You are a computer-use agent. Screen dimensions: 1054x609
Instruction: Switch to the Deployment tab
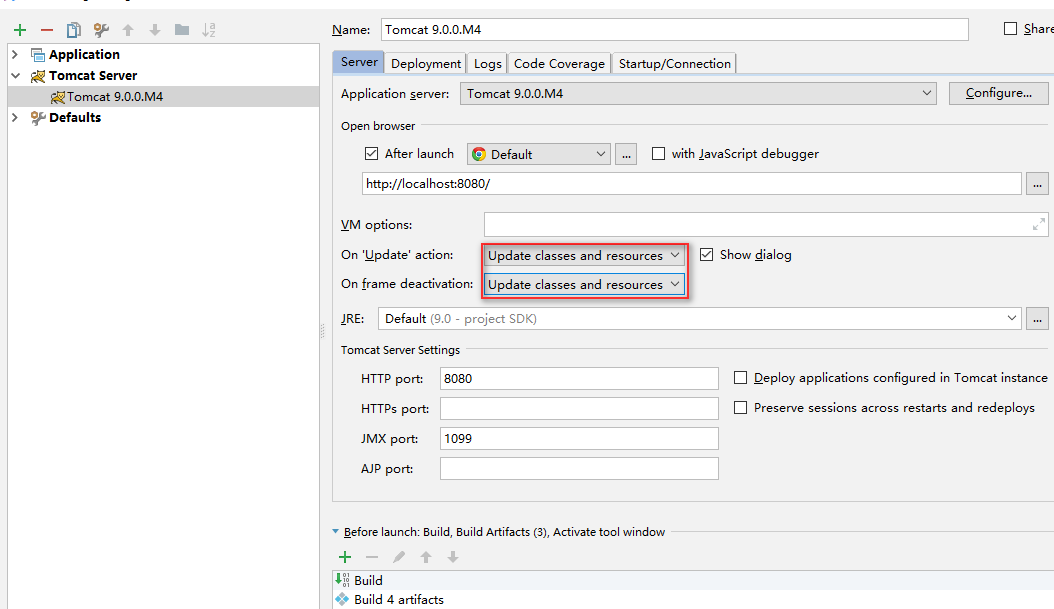[x=426, y=64]
